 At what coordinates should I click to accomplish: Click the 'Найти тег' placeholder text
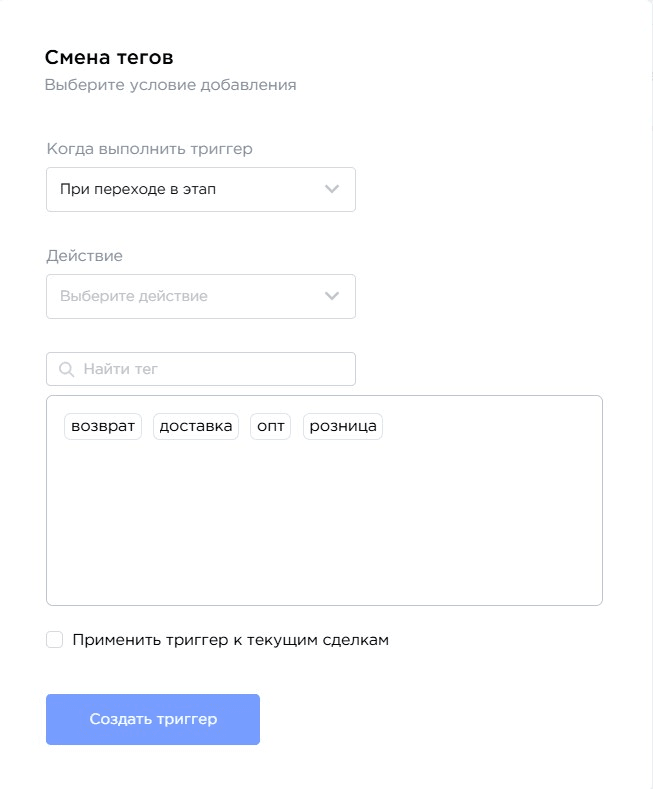click(x=121, y=369)
